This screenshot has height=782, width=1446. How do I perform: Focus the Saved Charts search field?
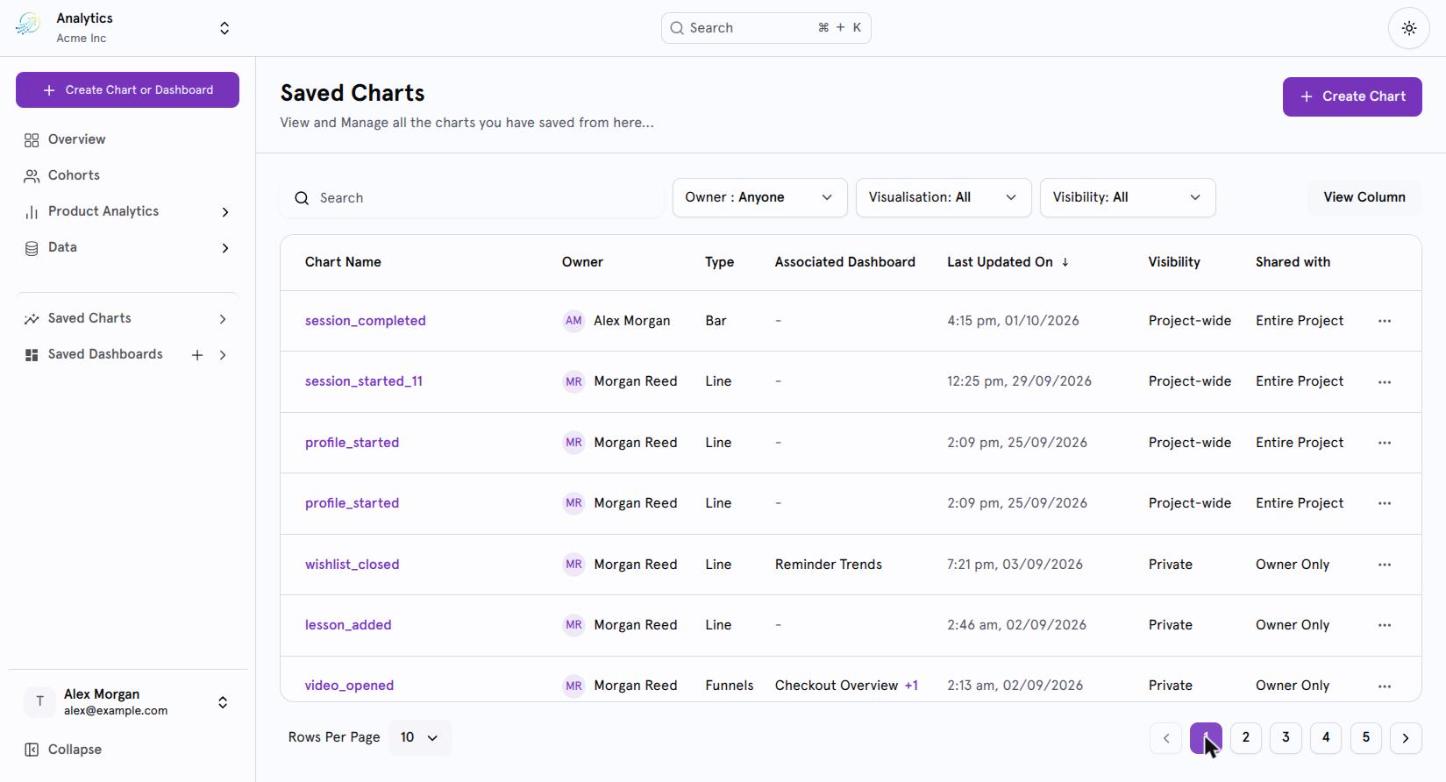(x=471, y=198)
